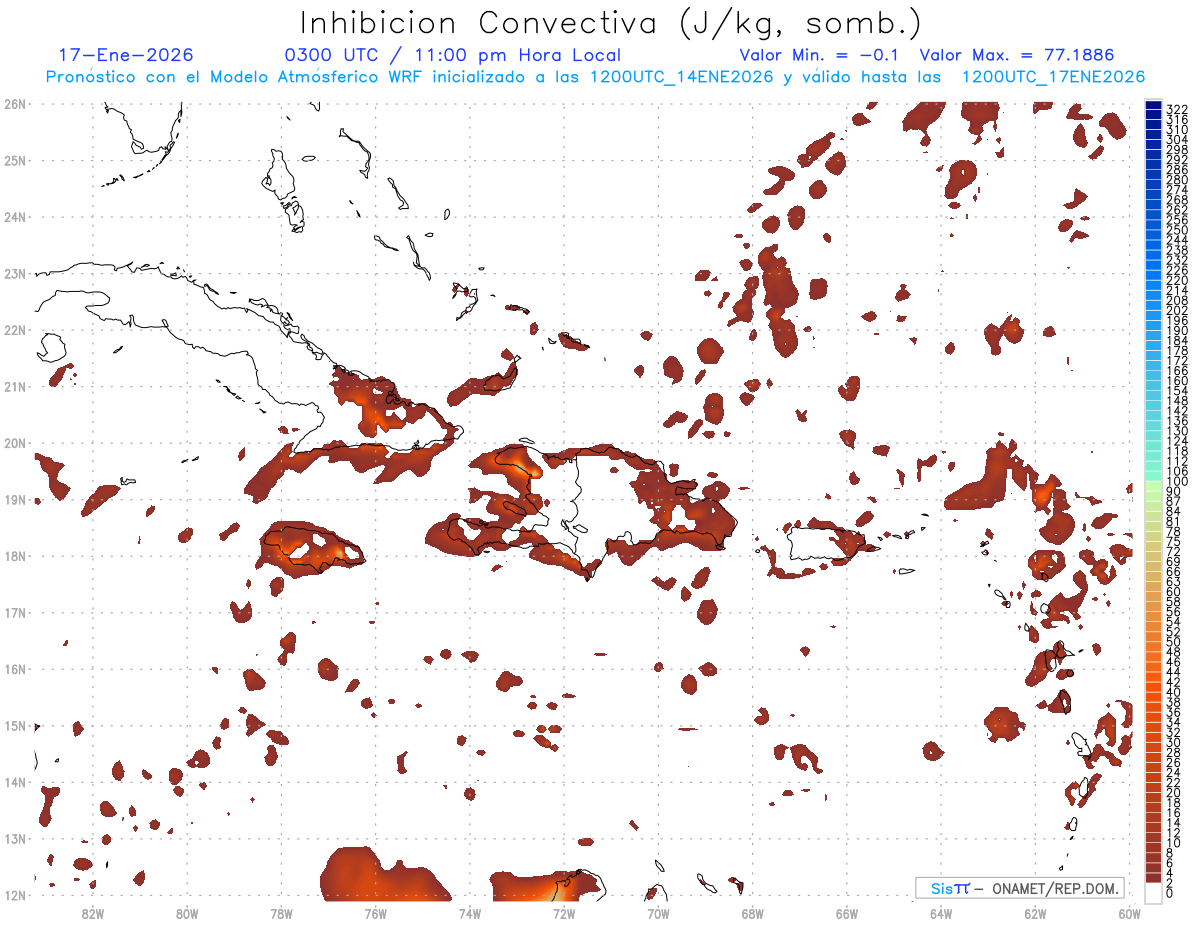Click the 66W longitude label

point(847,913)
